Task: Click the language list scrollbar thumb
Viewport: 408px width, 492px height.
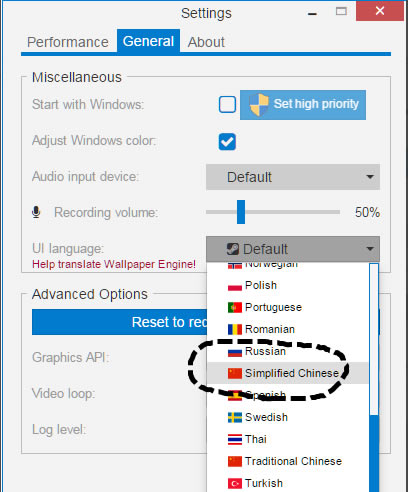Action: pos(374,453)
